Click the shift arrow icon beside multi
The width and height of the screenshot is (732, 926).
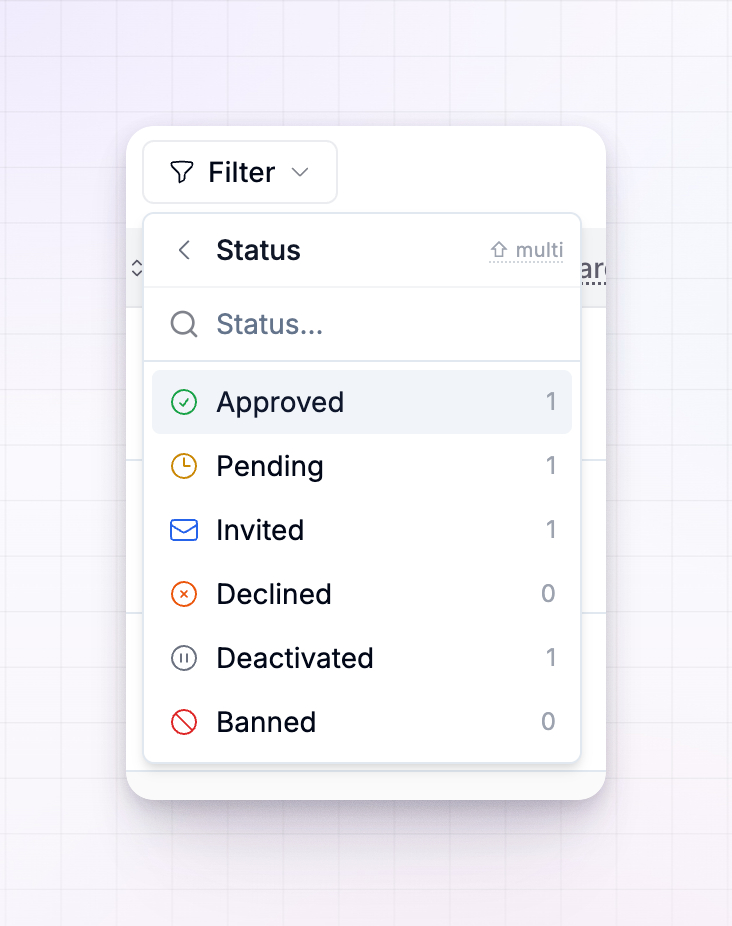[499, 250]
